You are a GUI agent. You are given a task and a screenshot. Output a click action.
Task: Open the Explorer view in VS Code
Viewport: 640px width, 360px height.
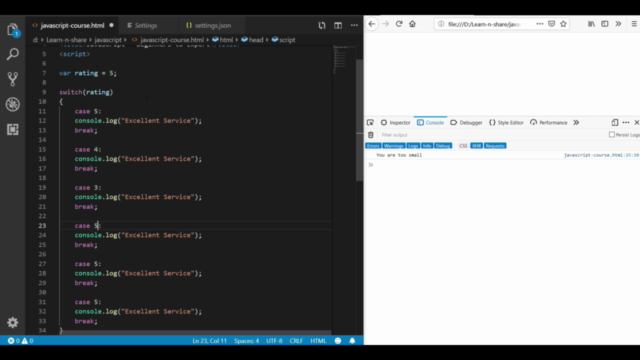pyautogui.click(x=13, y=30)
